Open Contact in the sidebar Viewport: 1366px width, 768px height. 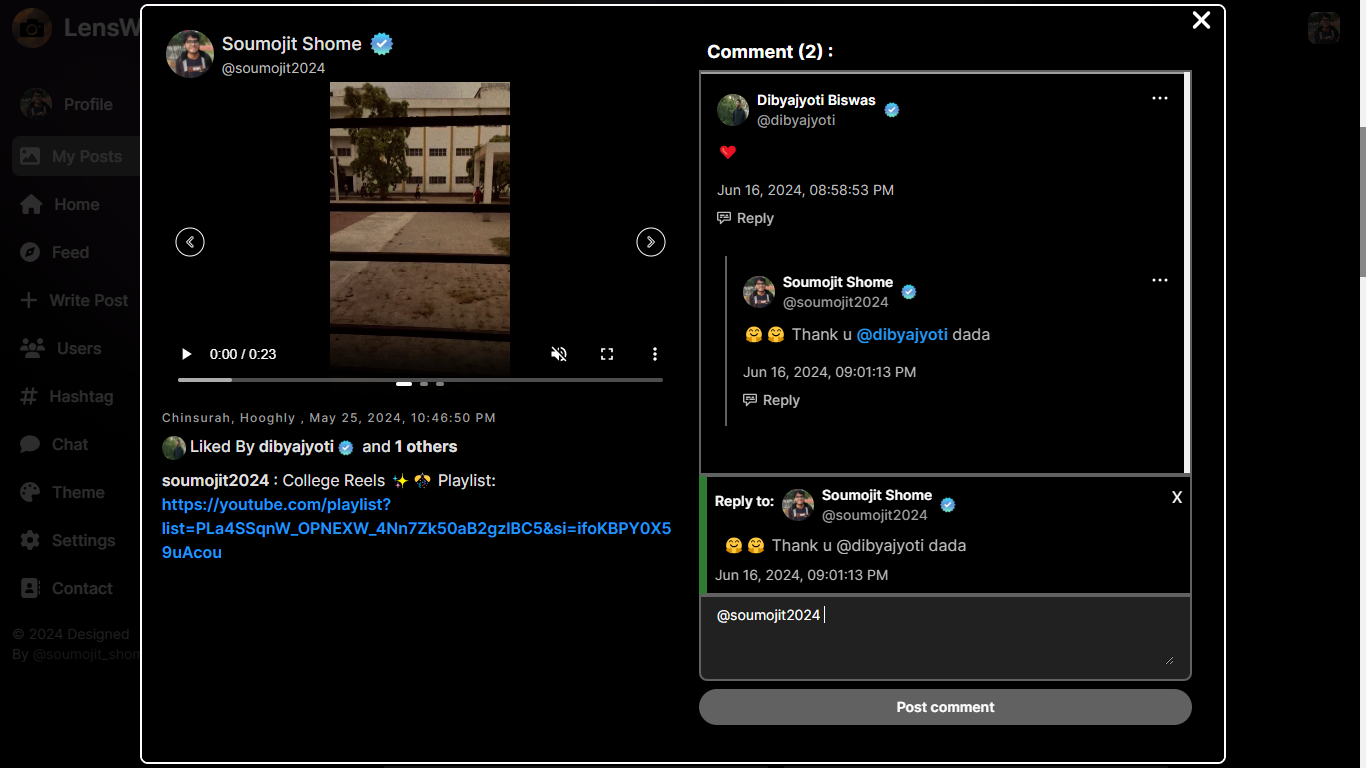point(76,588)
